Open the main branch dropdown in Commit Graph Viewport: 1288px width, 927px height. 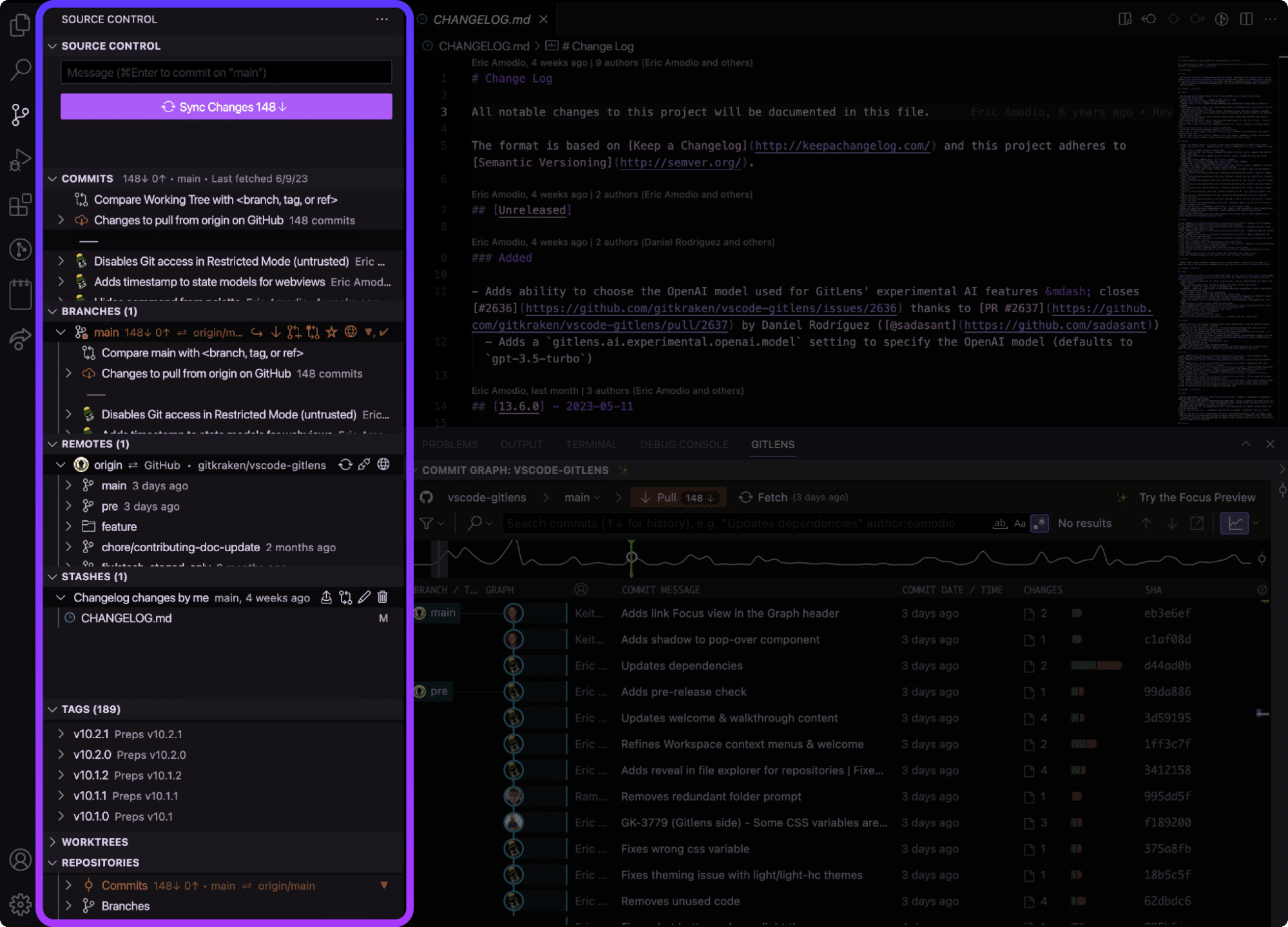pos(582,498)
